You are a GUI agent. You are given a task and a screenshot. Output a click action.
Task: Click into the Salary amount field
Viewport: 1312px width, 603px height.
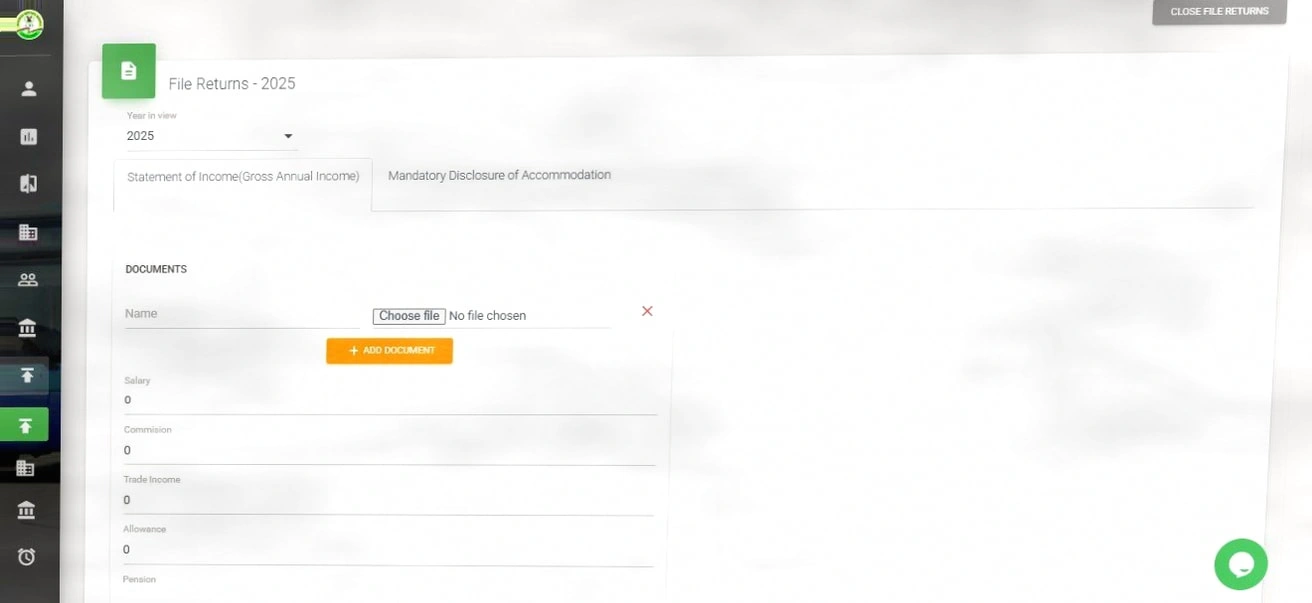[390, 400]
